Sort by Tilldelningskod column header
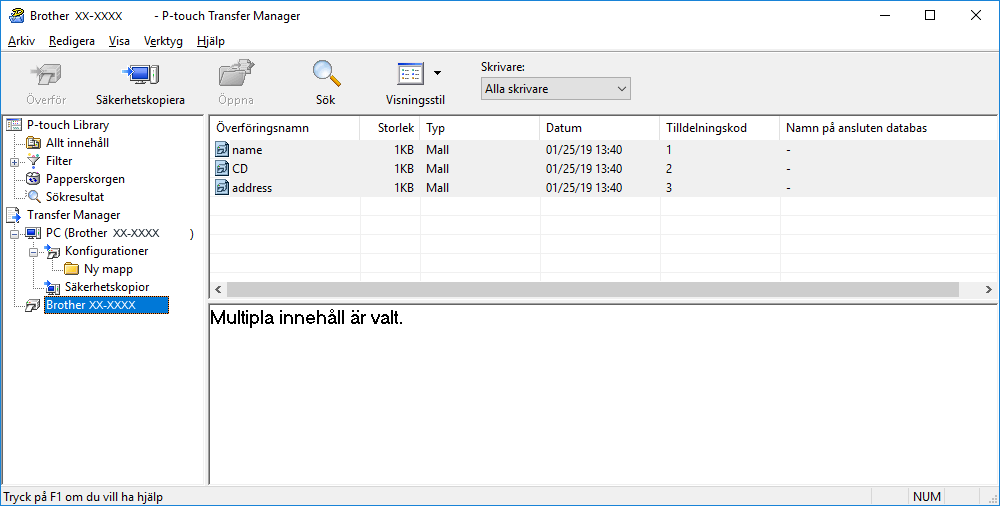The width and height of the screenshot is (1000, 506). tap(719, 128)
